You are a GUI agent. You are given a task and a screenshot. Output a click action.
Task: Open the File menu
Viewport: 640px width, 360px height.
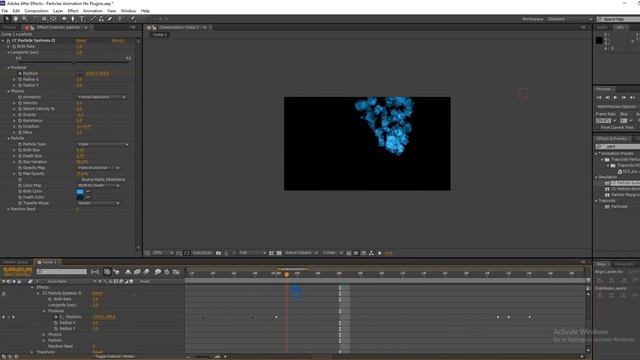click(x=5, y=11)
